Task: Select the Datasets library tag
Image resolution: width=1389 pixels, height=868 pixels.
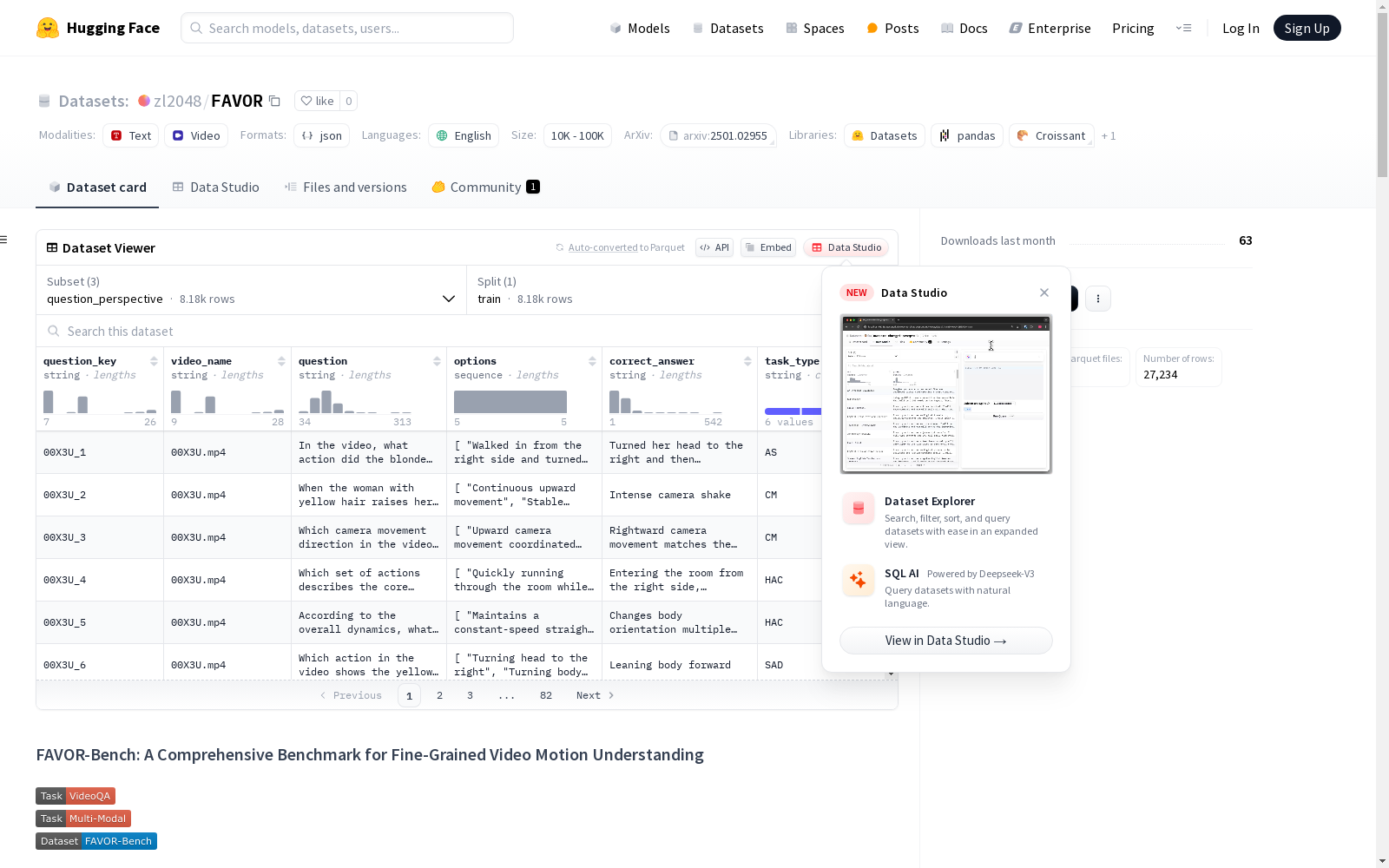Action: click(x=885, y=135)
